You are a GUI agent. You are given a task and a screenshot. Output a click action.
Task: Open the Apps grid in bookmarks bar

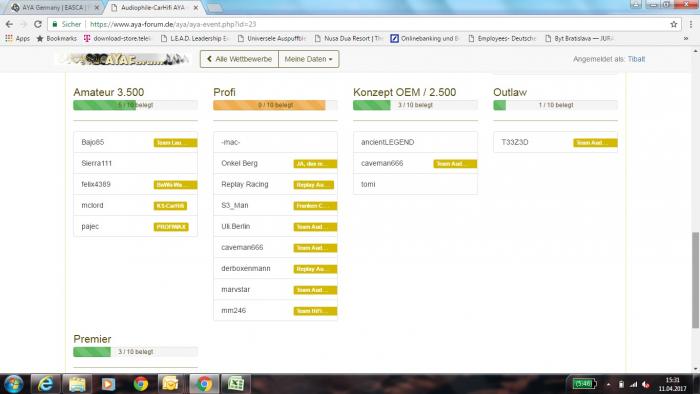point(17,38)
